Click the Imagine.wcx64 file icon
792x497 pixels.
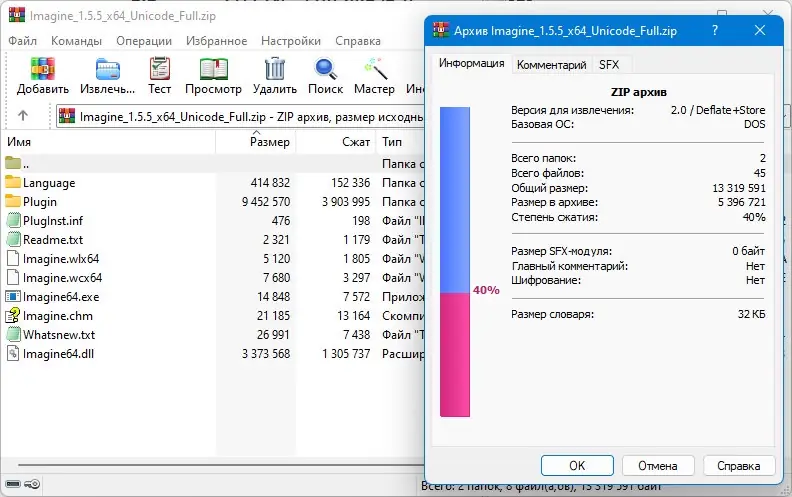pyautogui.click(x=13, y=277)
